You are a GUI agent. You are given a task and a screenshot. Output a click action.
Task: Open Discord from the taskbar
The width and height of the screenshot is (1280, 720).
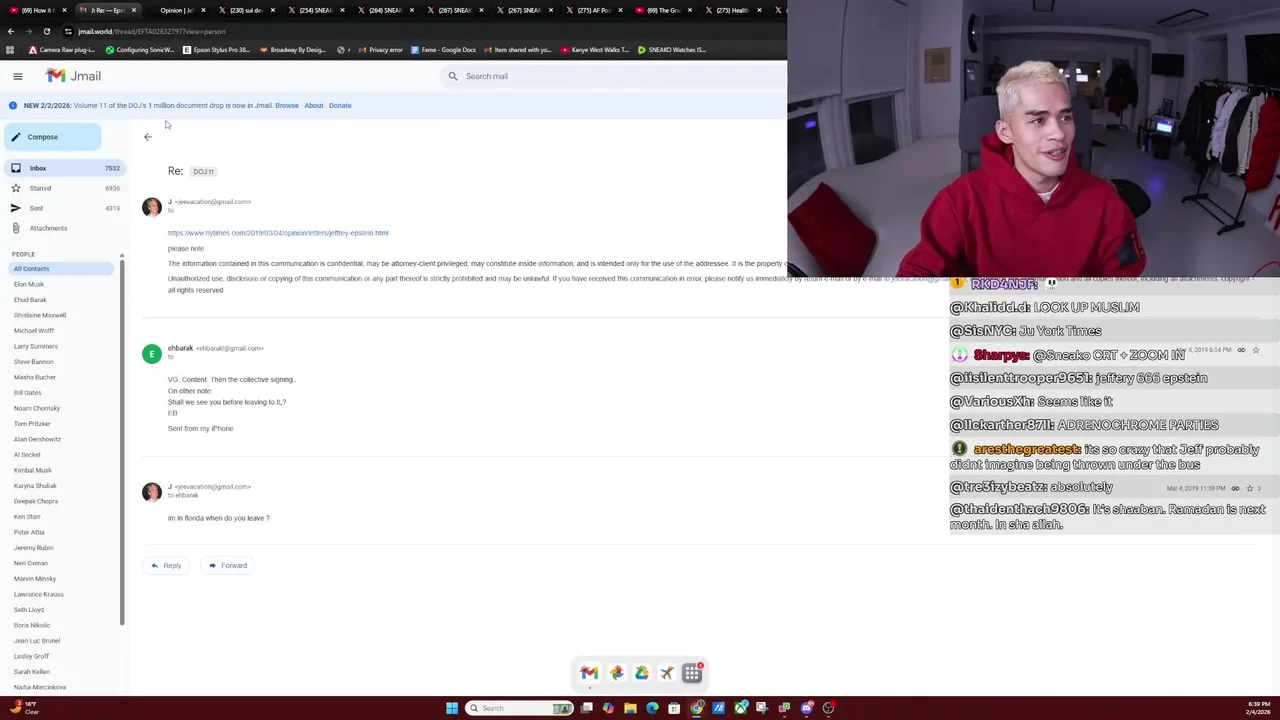tap(807, 708)
